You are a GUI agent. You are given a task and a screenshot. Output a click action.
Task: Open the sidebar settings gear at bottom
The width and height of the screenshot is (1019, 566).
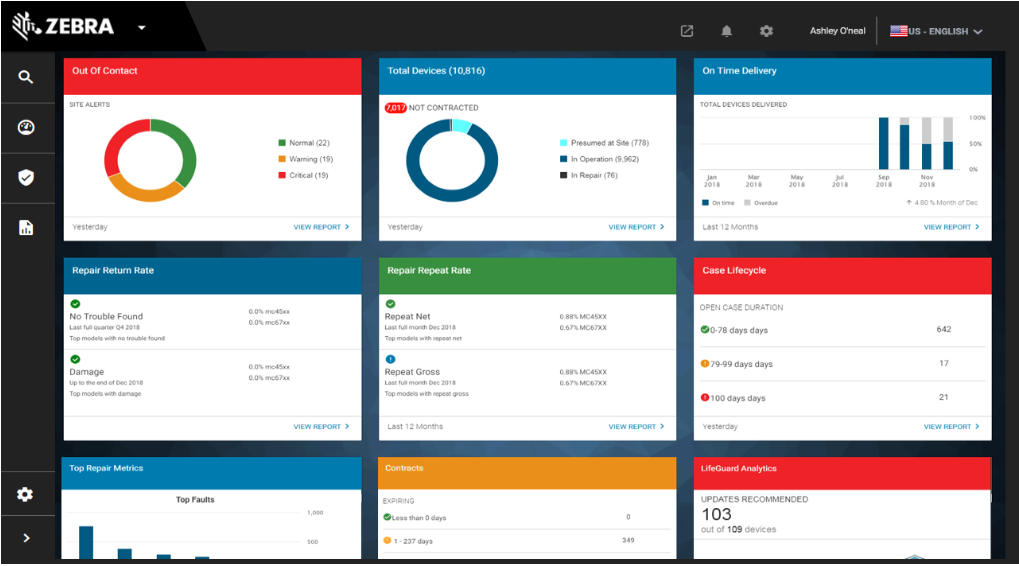(25, 495)
